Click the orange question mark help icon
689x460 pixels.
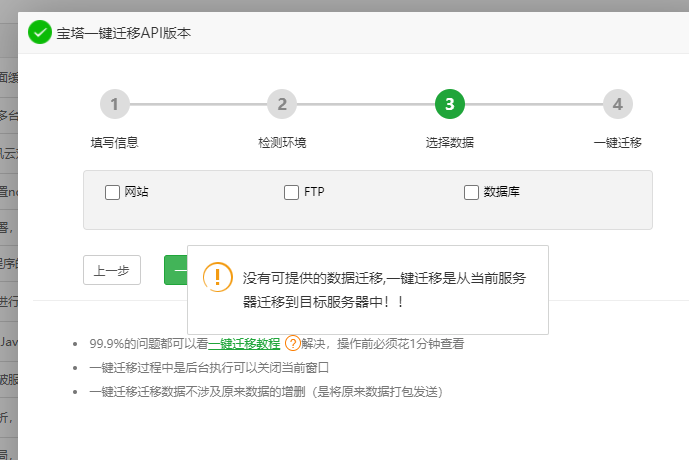pyautogui.click(x=293, y=343)
